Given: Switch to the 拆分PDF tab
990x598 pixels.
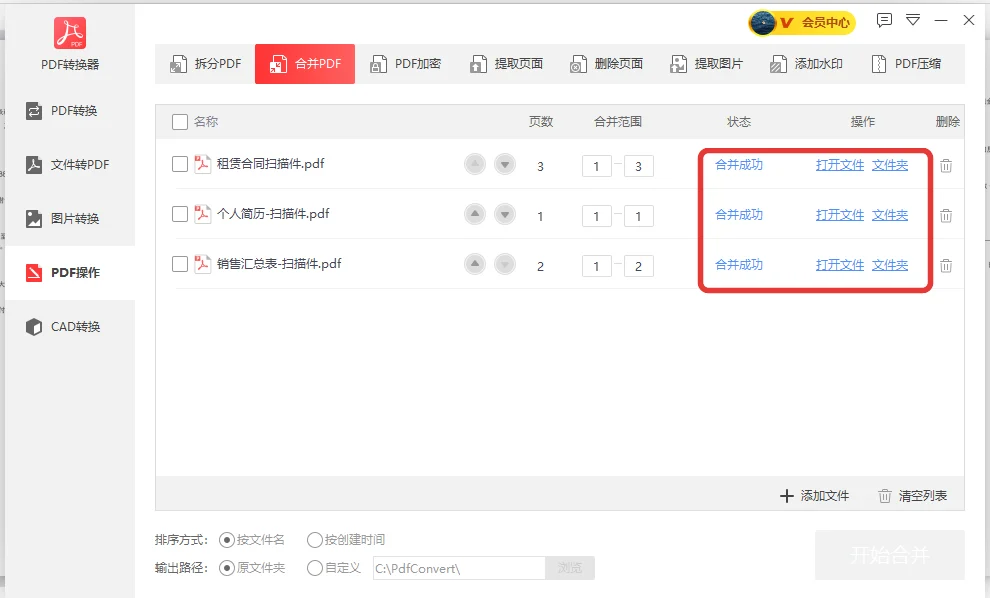Looking at the screenshot, I should (205, 64).
